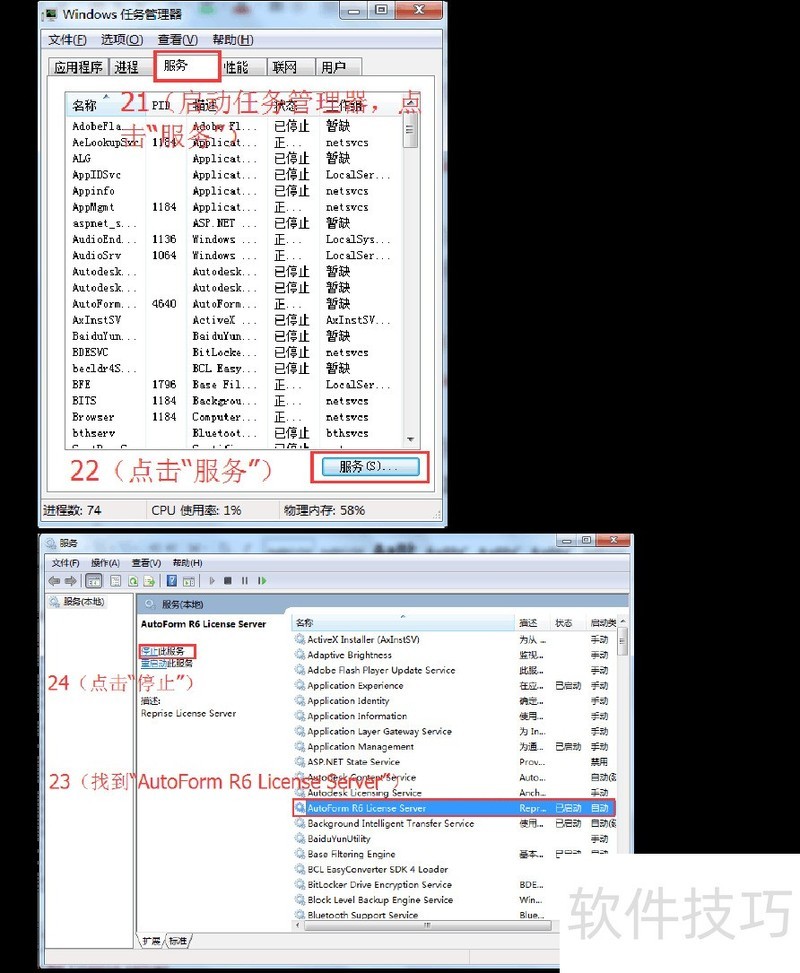The height and width of the screenshot is (973, 800).
Task: Open 选项(O) menu in Task Manager
Action: (x=122, y=40)
